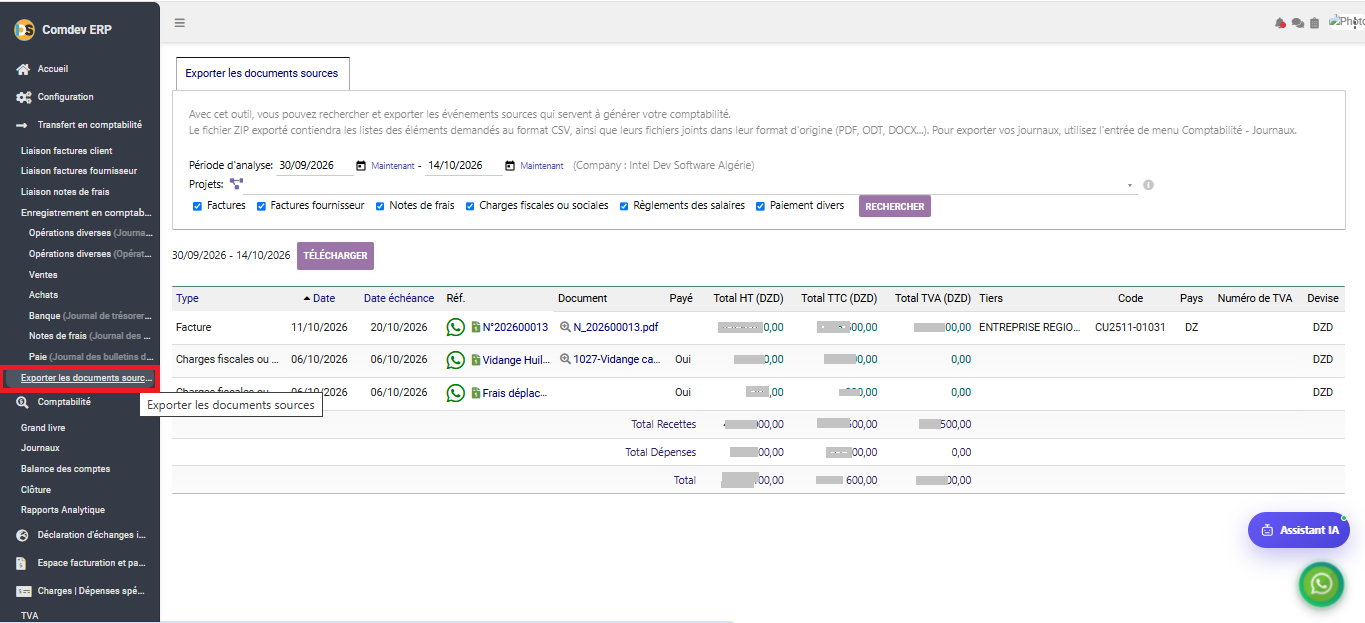Click the Comdev ERP logo
Viewport: 1365px width, 623px height.
point(24,30)
